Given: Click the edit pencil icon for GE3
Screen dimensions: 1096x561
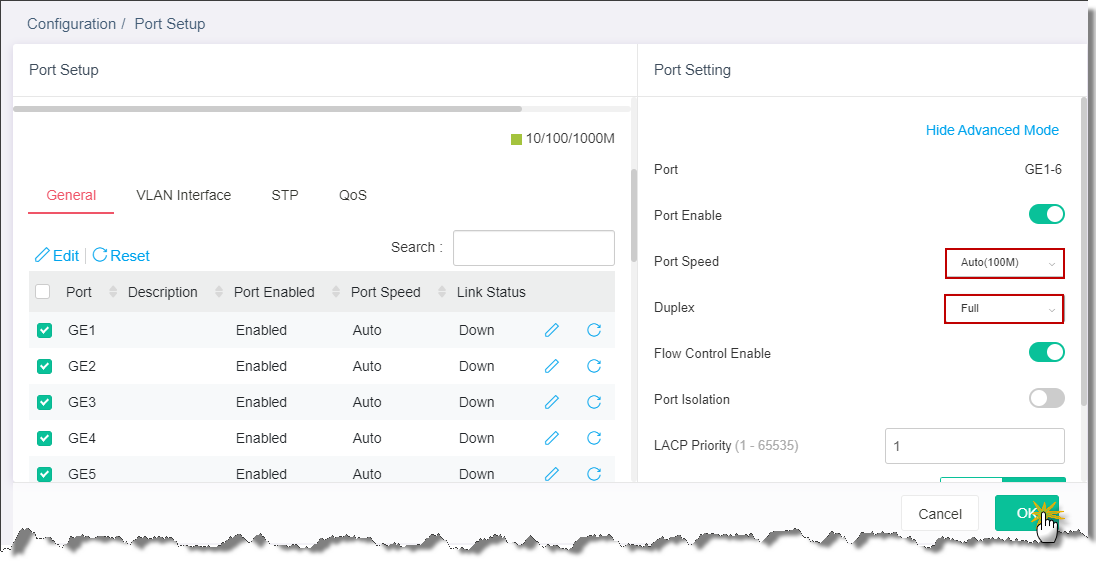Looking at the screenshot, I should (551, 402).
